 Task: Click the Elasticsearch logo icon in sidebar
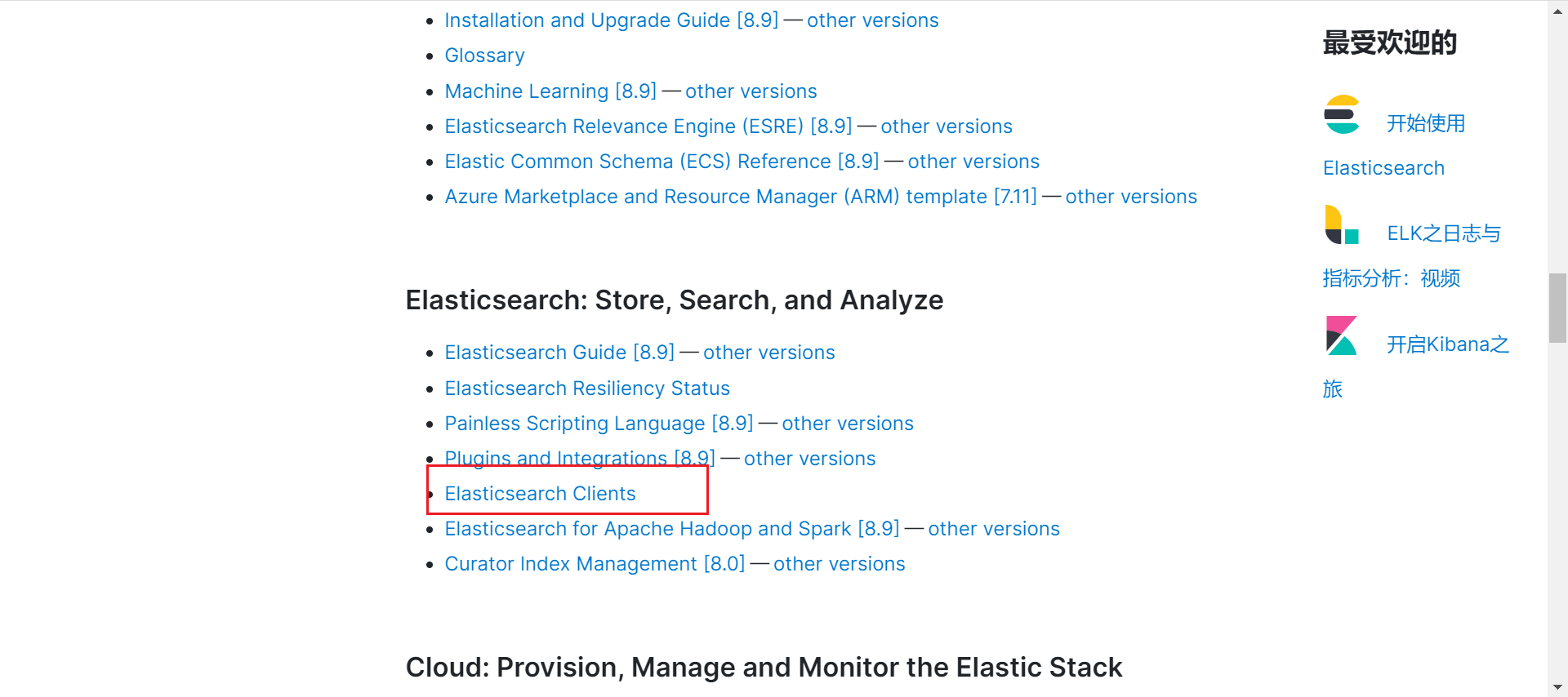(x=1342, y=115)
